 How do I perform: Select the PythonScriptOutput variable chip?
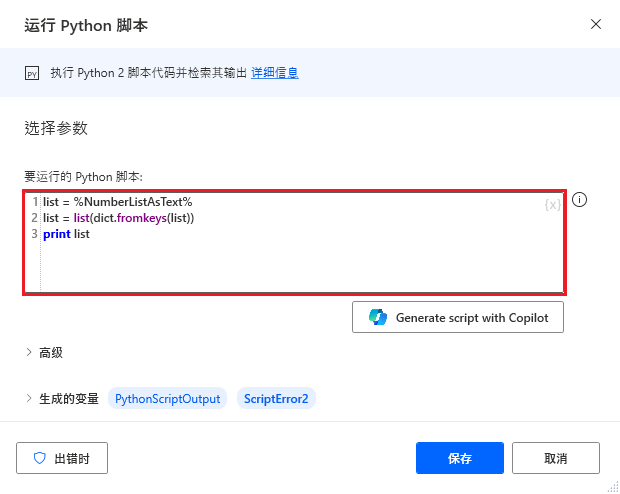point(167,398)
